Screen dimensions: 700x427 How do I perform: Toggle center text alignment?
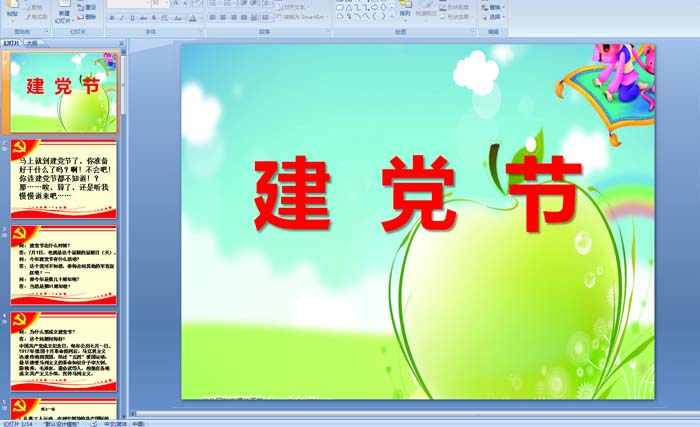click(223, 17)
